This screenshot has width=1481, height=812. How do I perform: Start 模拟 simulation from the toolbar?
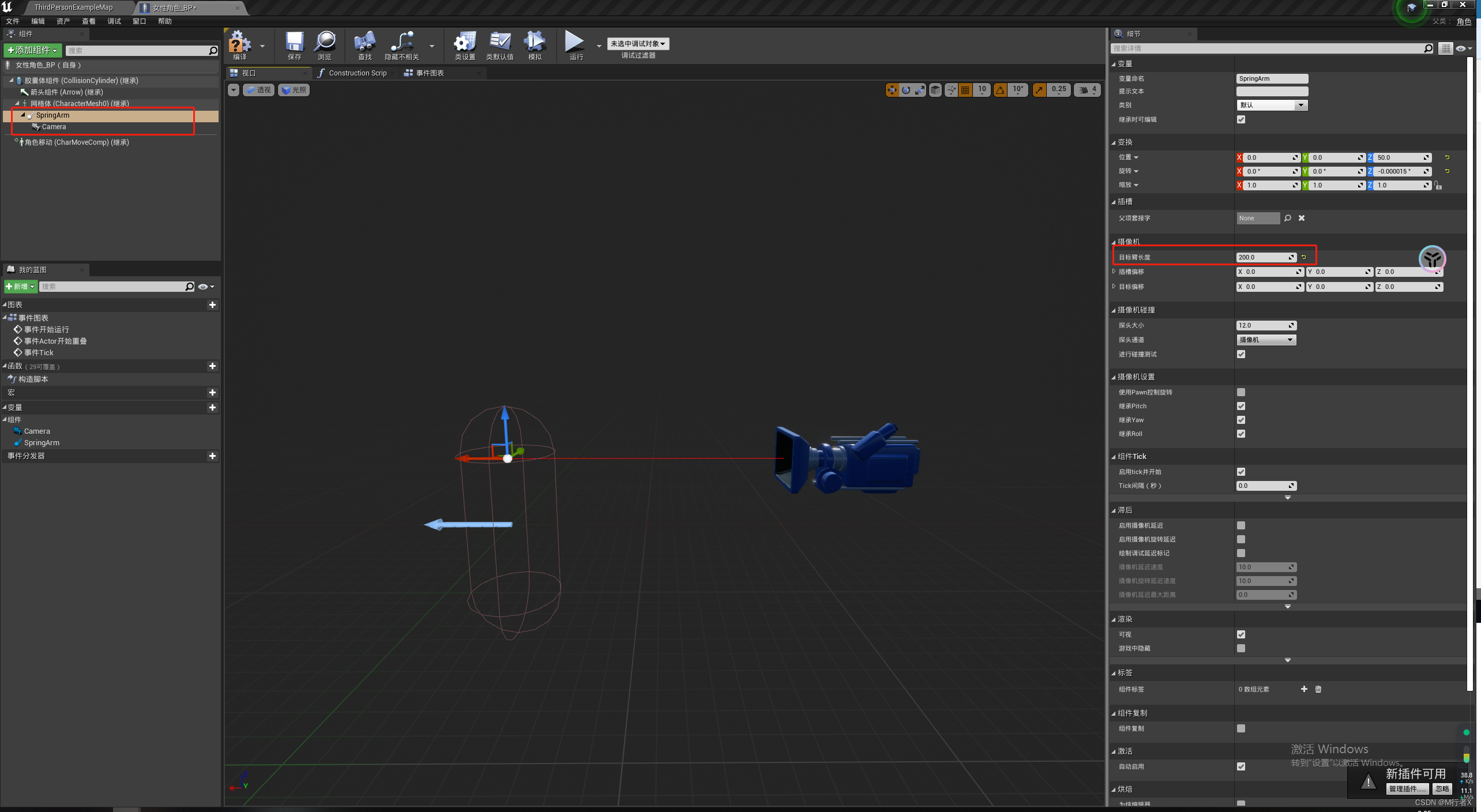535,45
